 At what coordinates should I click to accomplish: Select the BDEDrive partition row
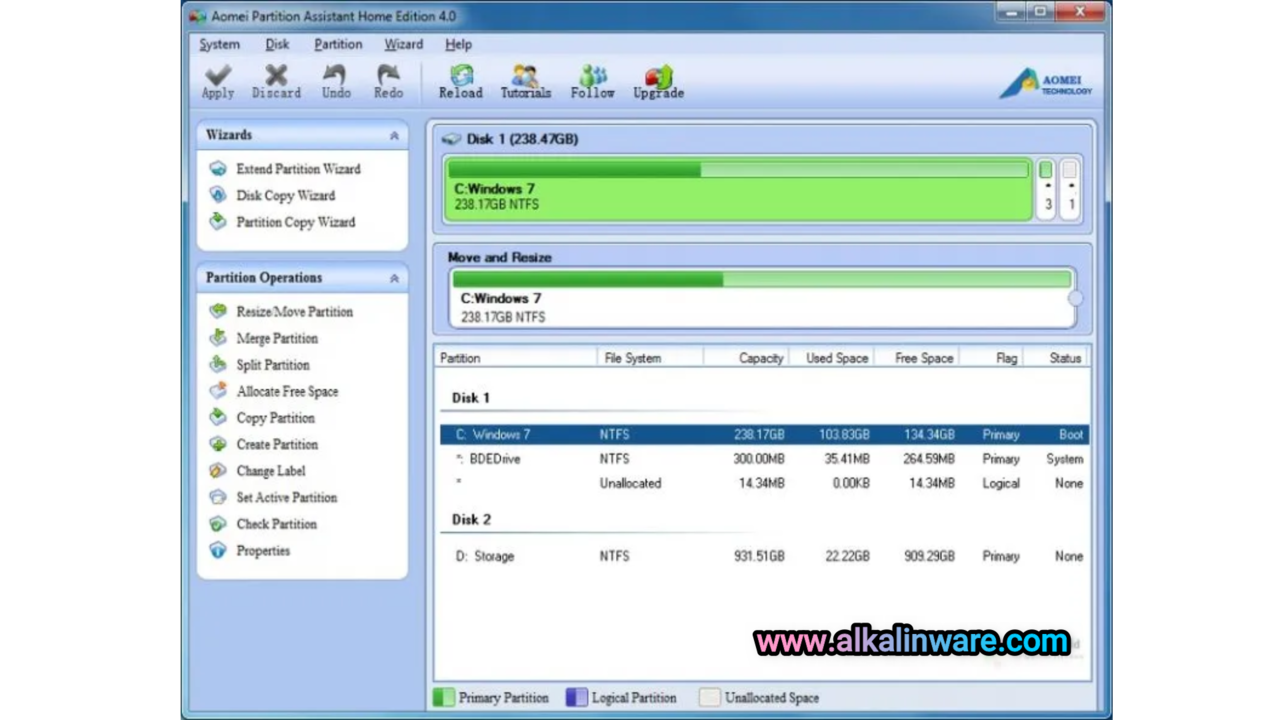[x=764, y=459]
